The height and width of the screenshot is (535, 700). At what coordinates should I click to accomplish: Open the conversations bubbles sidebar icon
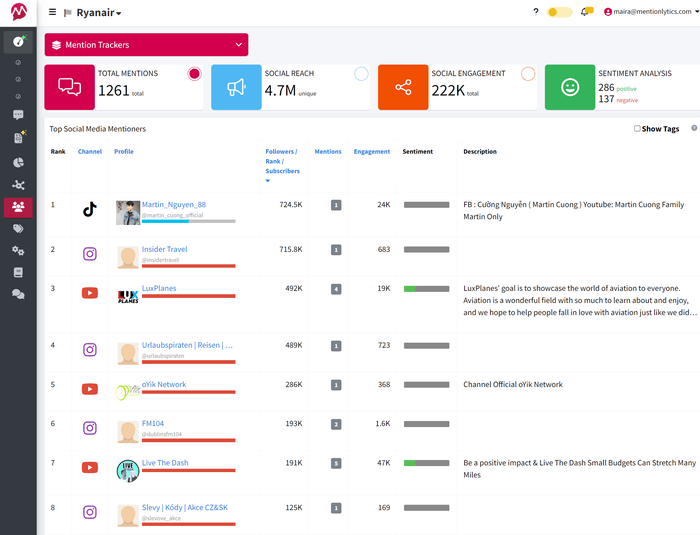coord(18,294)
